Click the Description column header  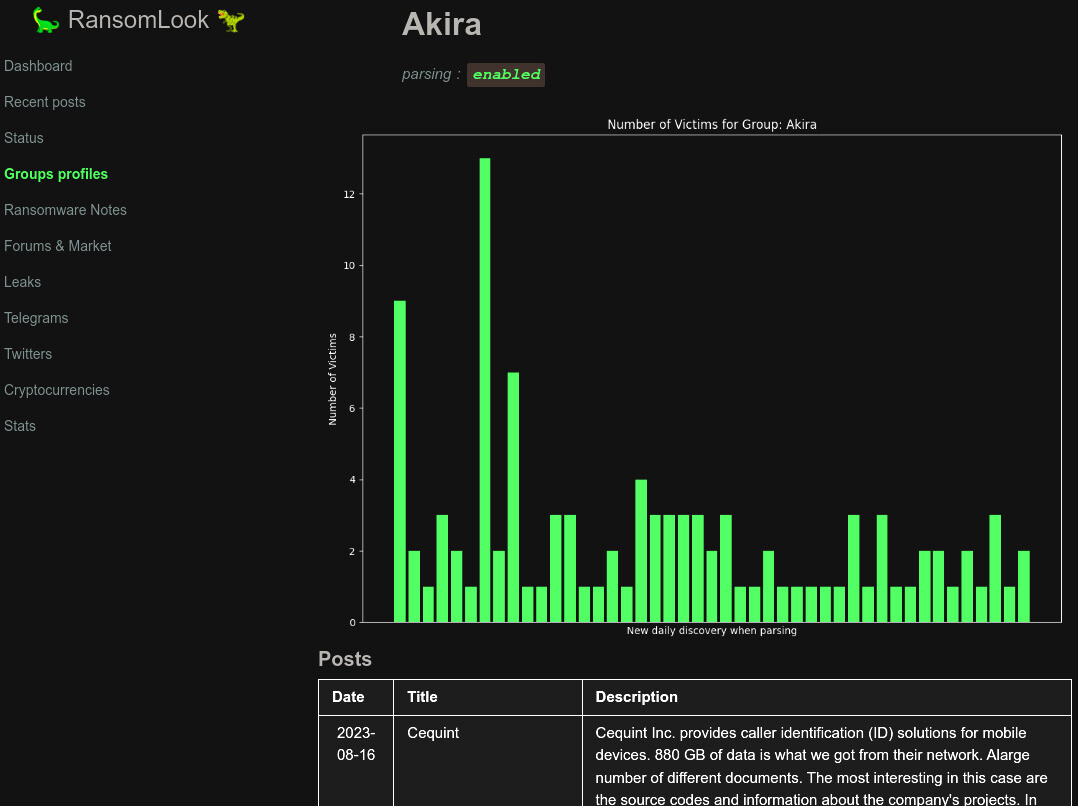click(637, 697)
